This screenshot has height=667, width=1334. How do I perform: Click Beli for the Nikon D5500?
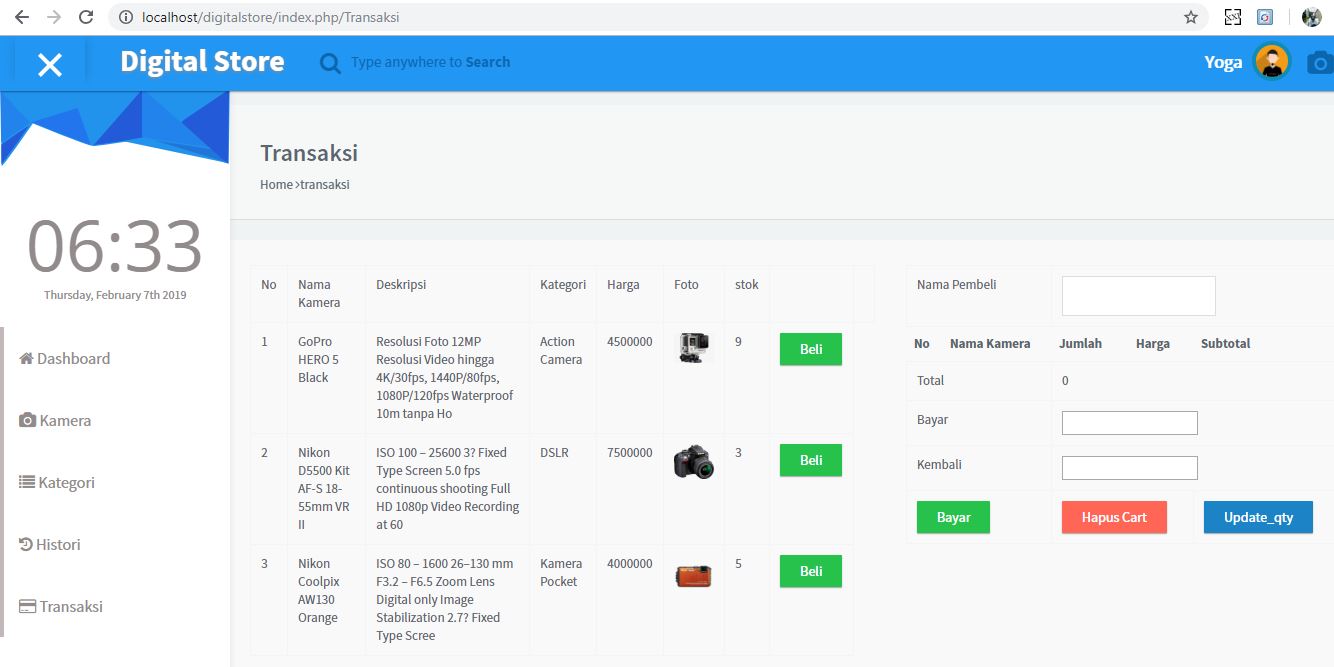810,460
